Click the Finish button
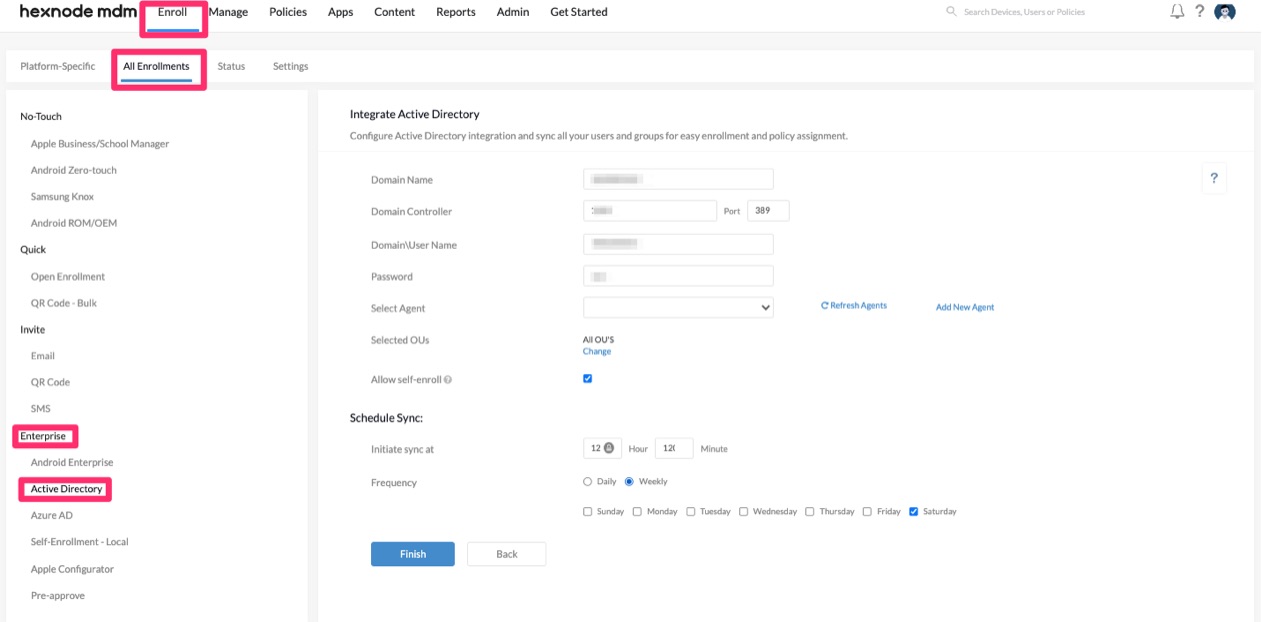 (413, 554)
